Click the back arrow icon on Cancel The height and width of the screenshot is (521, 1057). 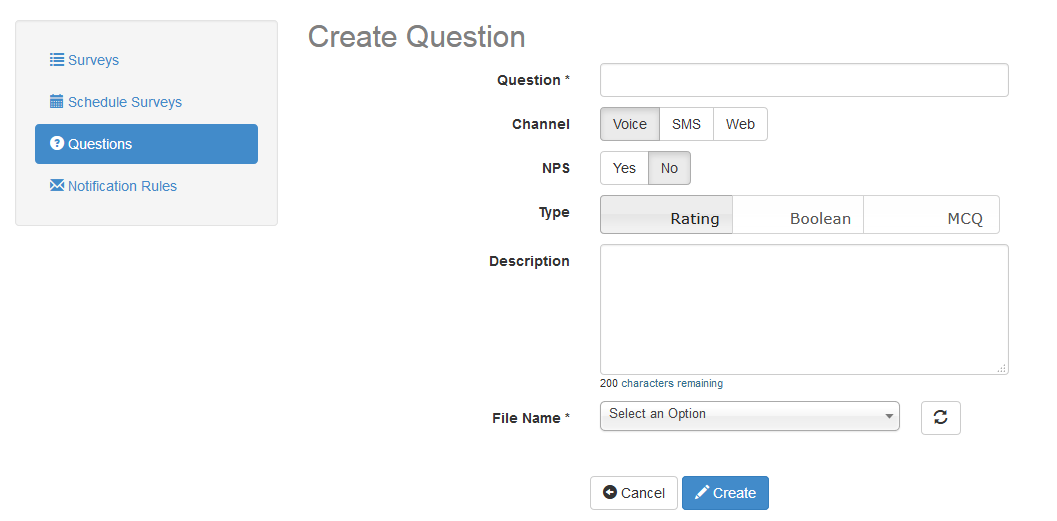pyautogui.click(x=610, y=493)
